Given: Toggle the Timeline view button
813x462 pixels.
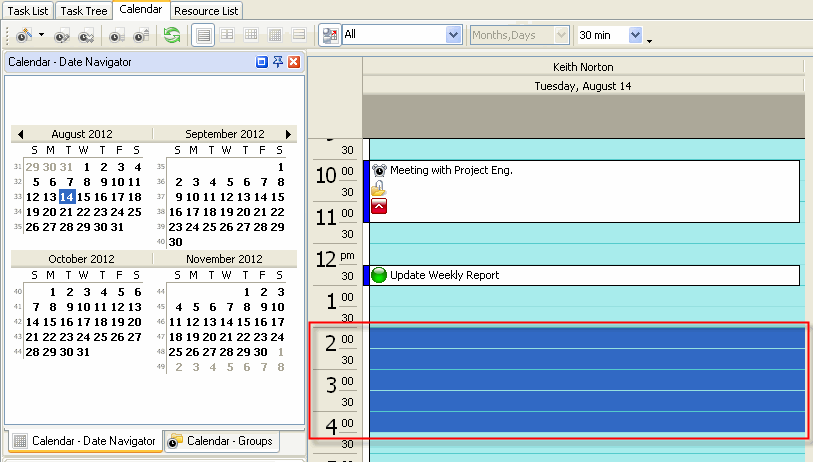Looking at the screenshot, I should (x=298, y=35).
